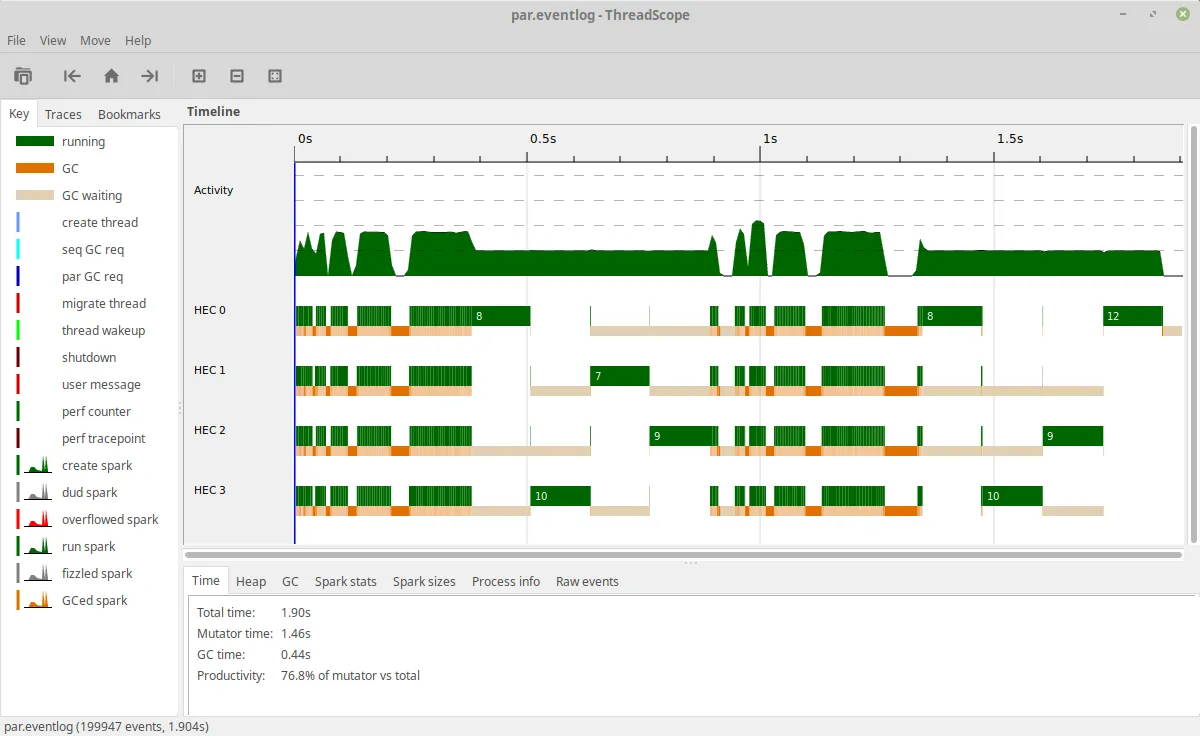1200x736 pixels.
Task: Switch to the Bookmarks tab
Action: pos(129,114)
